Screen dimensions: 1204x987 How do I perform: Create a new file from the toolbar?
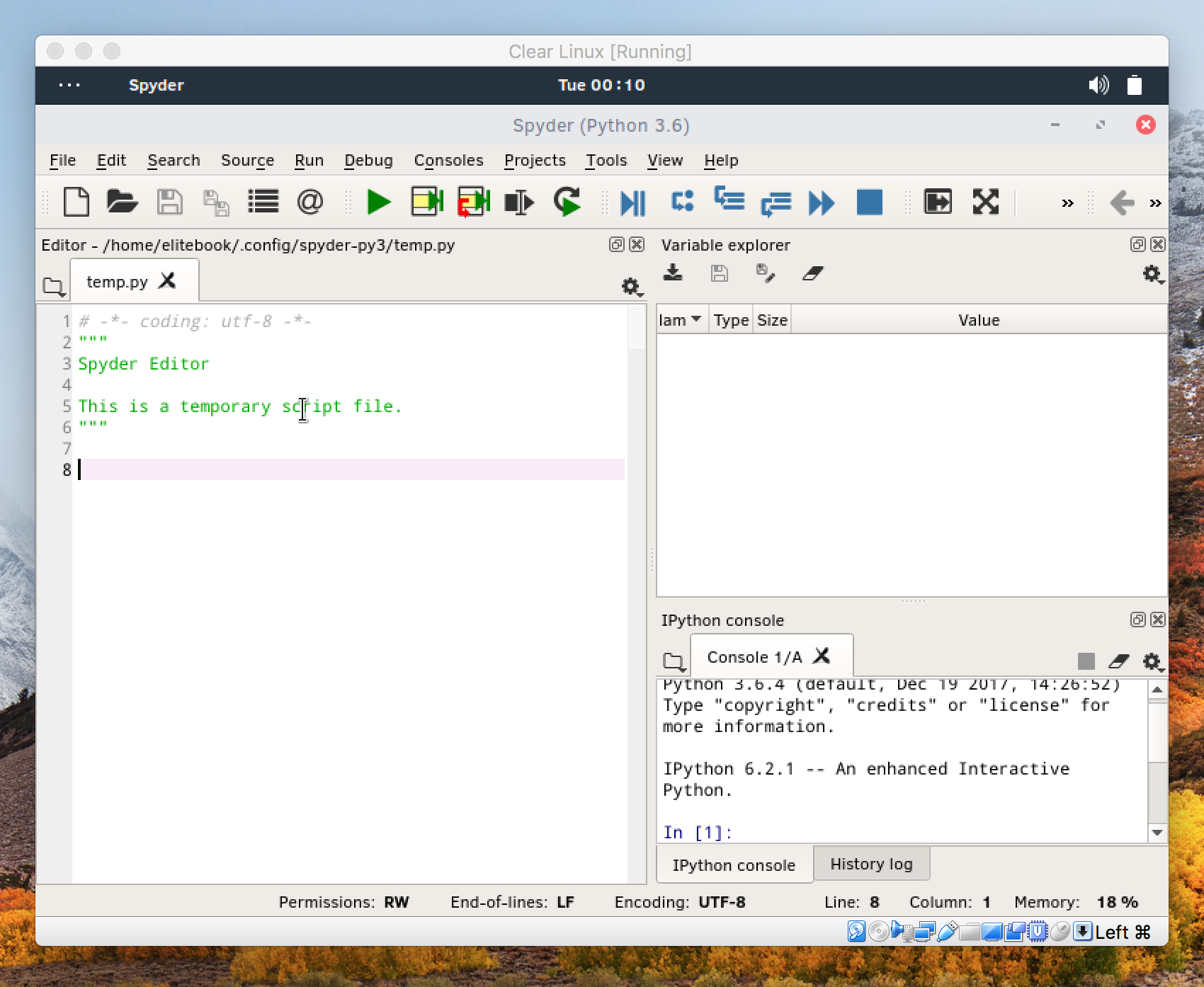coord(76,202)
